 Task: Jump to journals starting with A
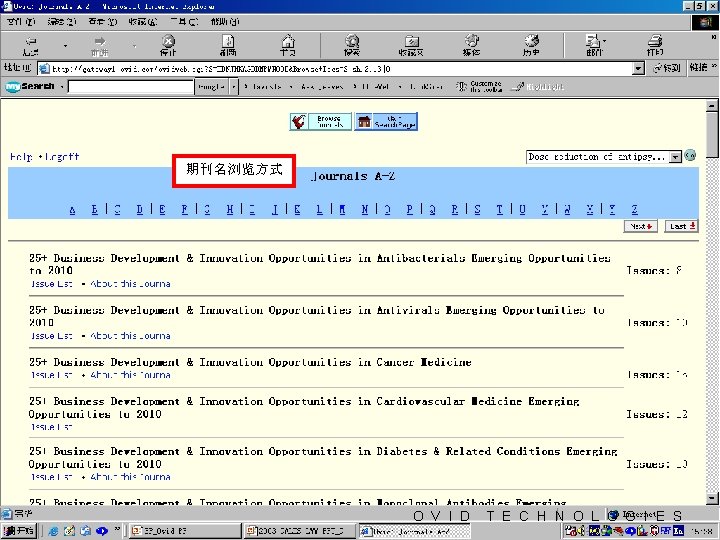[73, 210]
